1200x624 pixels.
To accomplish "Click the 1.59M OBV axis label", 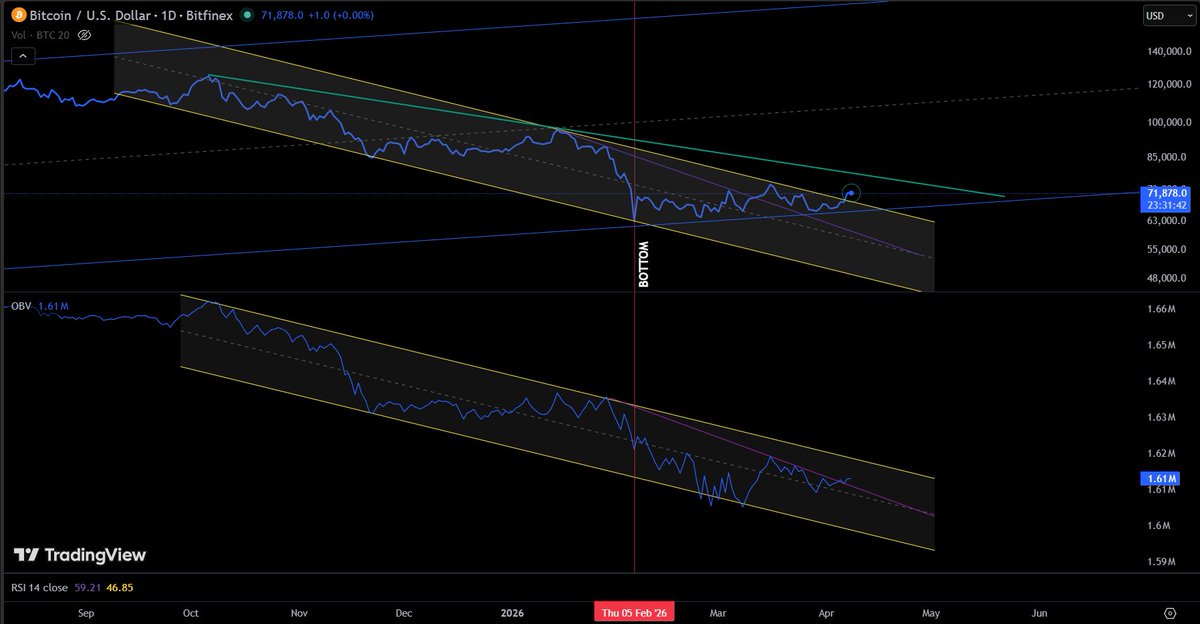I will click(1160, 561).
